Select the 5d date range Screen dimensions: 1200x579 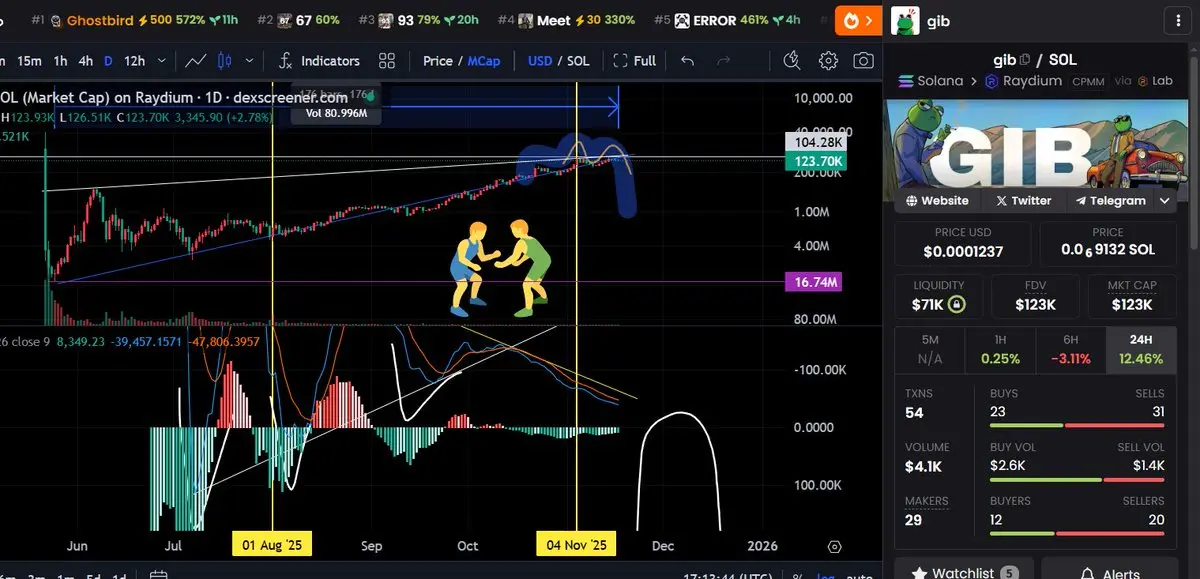tap(92, 576)
